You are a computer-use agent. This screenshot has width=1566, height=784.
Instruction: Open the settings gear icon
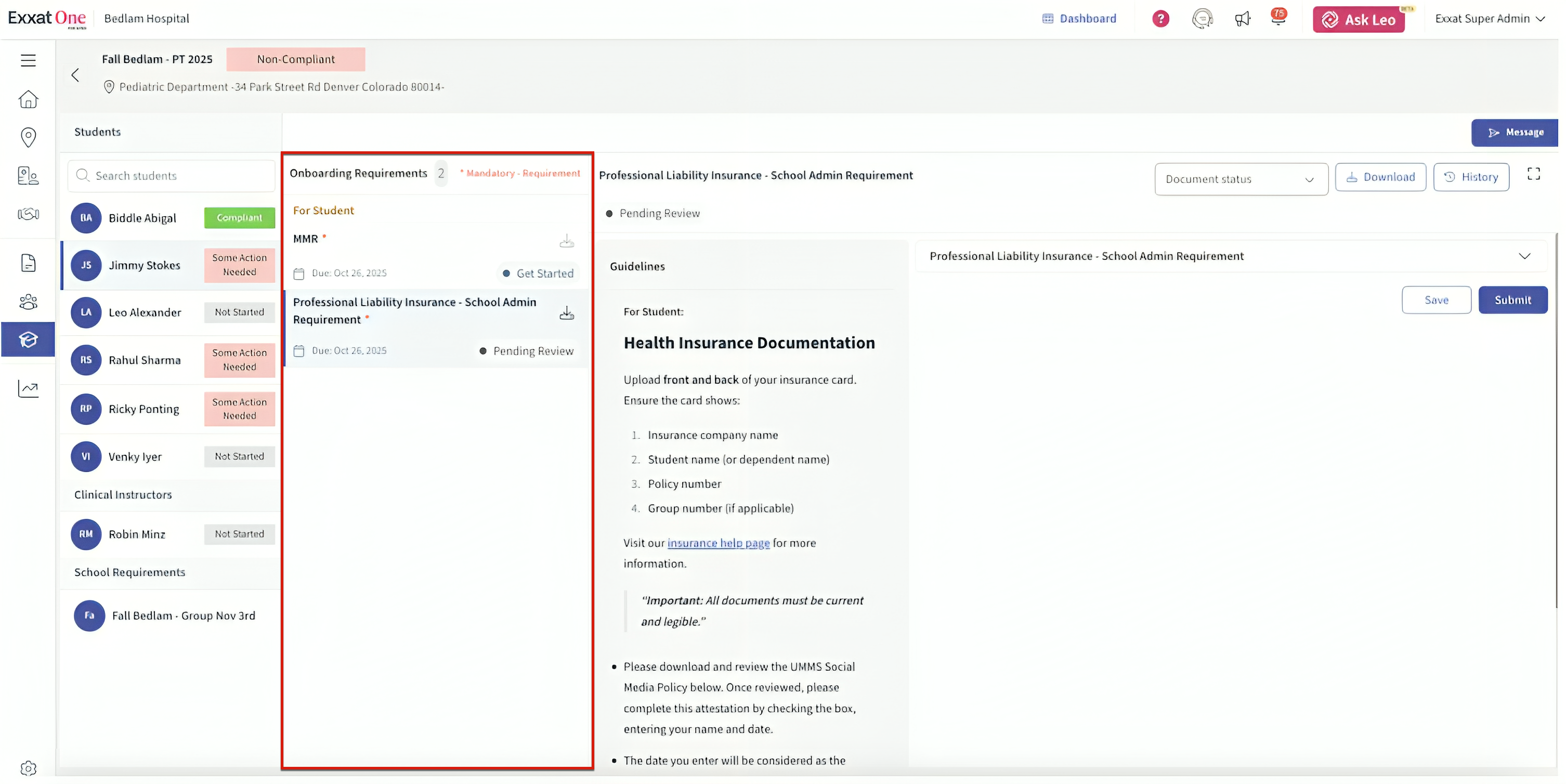click(x=28, y=768)
